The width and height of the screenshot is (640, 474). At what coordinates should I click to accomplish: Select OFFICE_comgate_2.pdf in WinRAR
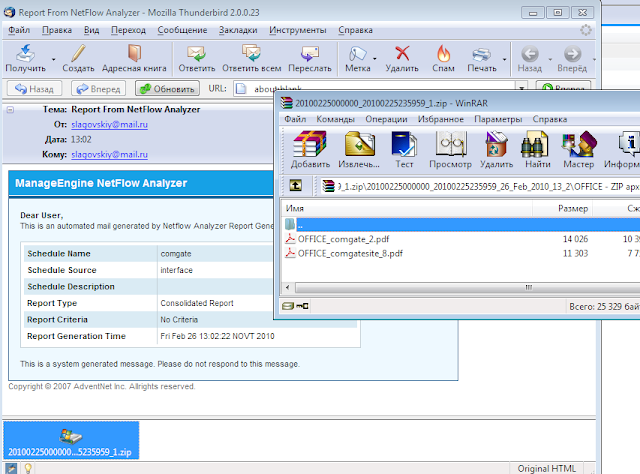coord(343,239)
